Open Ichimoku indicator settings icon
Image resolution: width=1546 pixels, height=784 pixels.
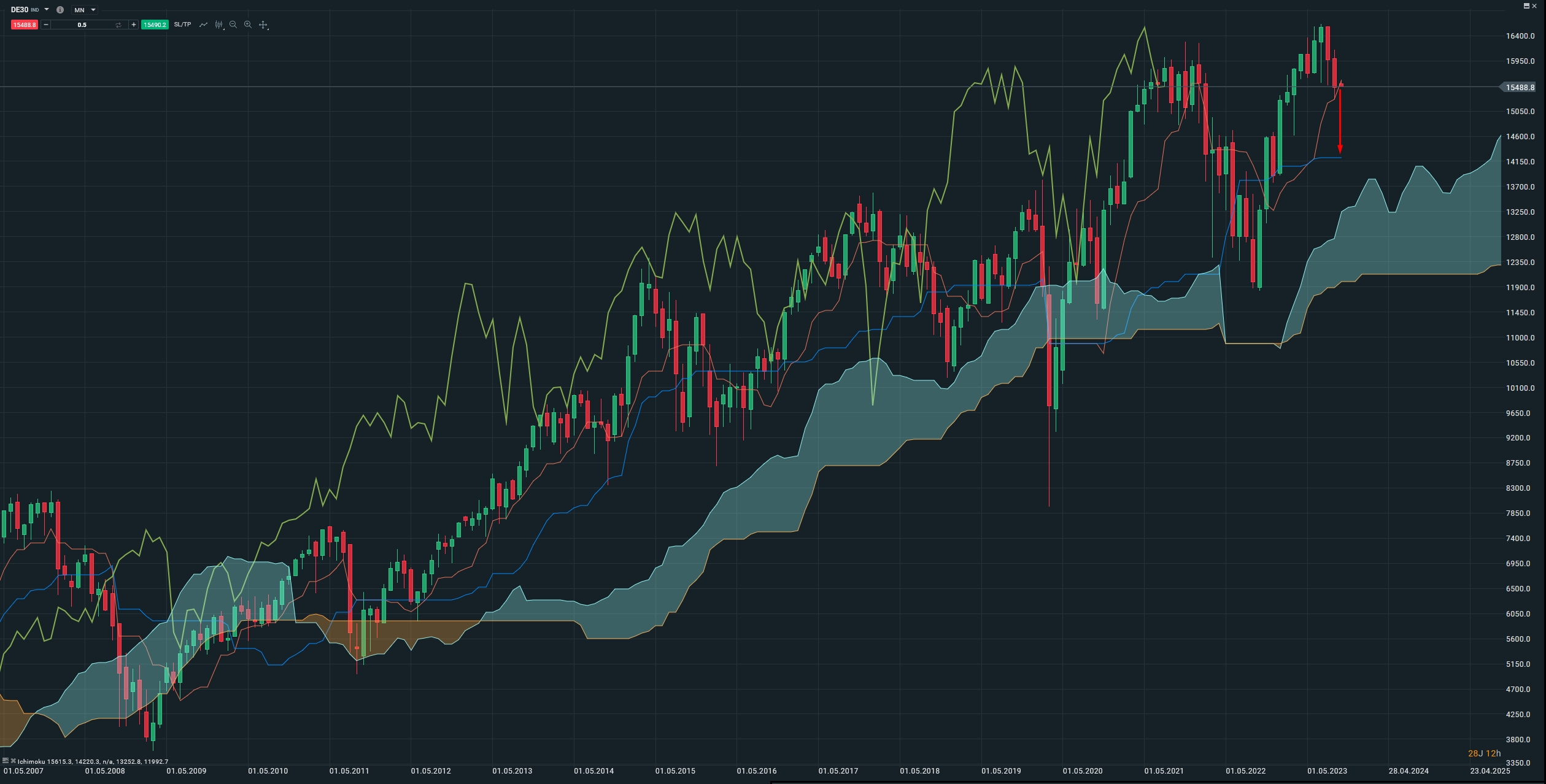tap(6, 761)
